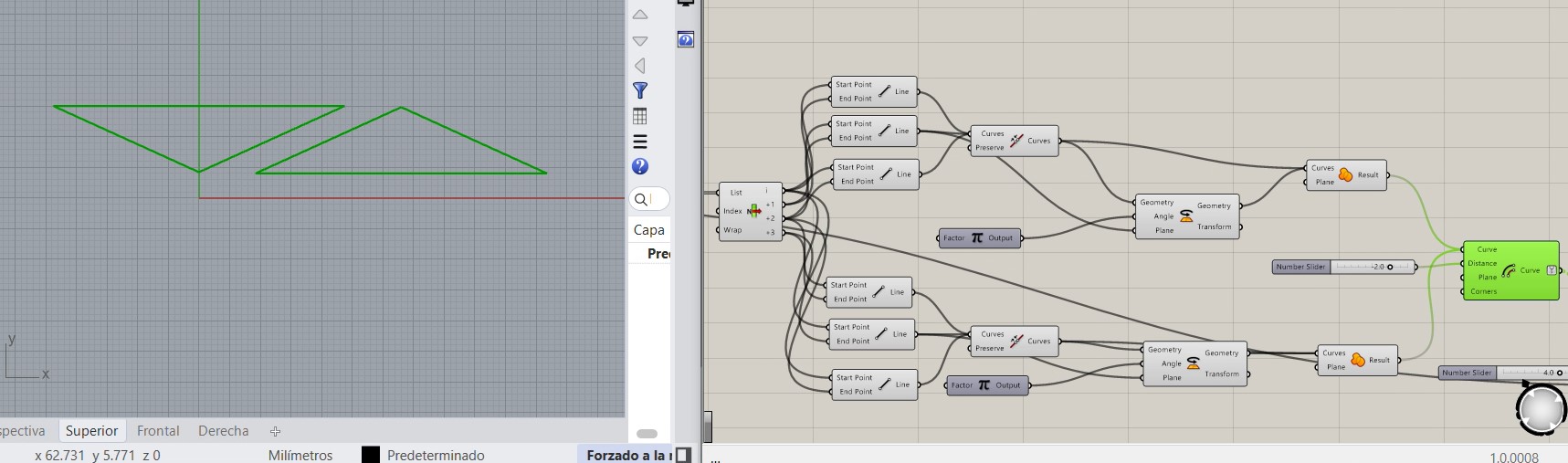Select the middle Line component in lower group

(x=871, y=334)
